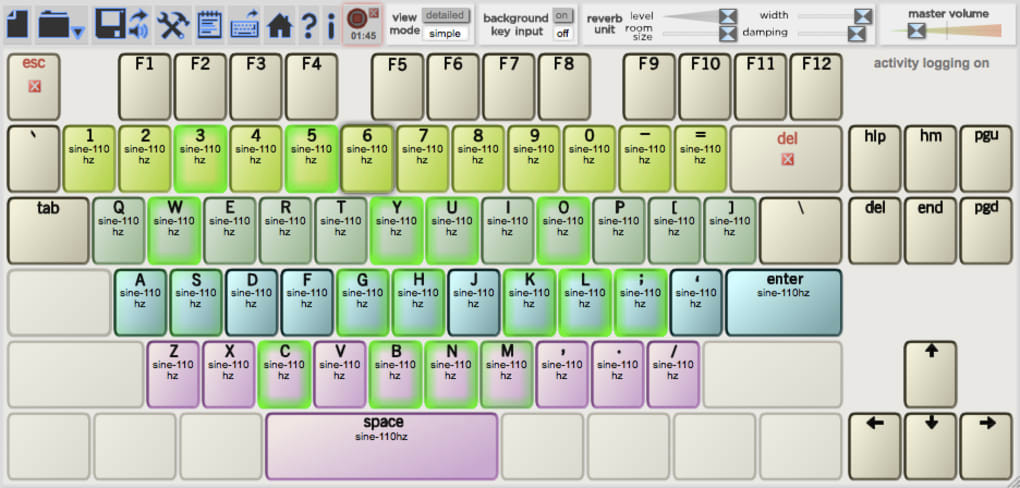Image resolution: width=1020 pixels, height=488 pixels.
Task: Adjust the reverb level slider handle
Action: click(728, 16)
